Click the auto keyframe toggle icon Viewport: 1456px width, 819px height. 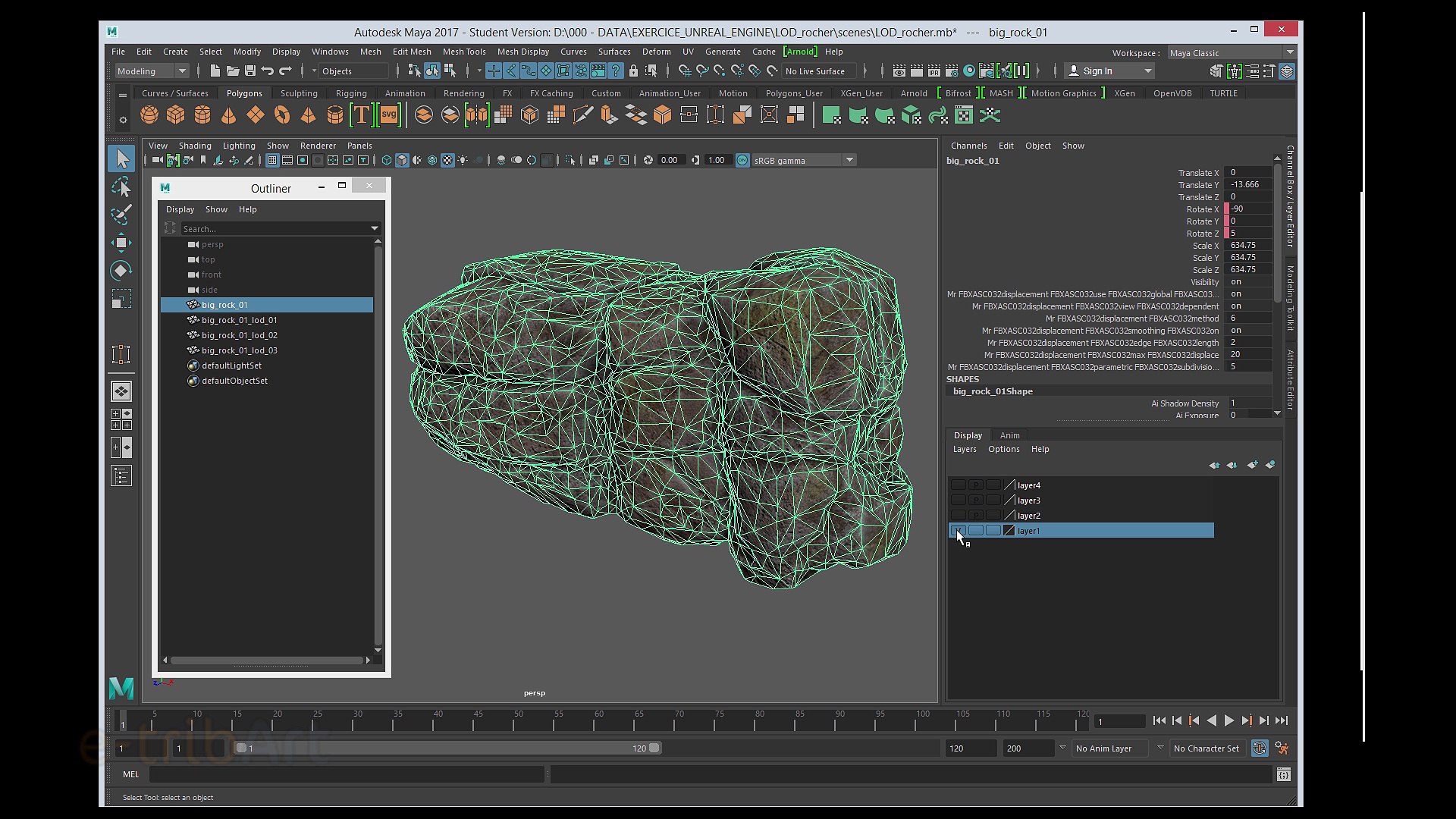click(1260, 748)
